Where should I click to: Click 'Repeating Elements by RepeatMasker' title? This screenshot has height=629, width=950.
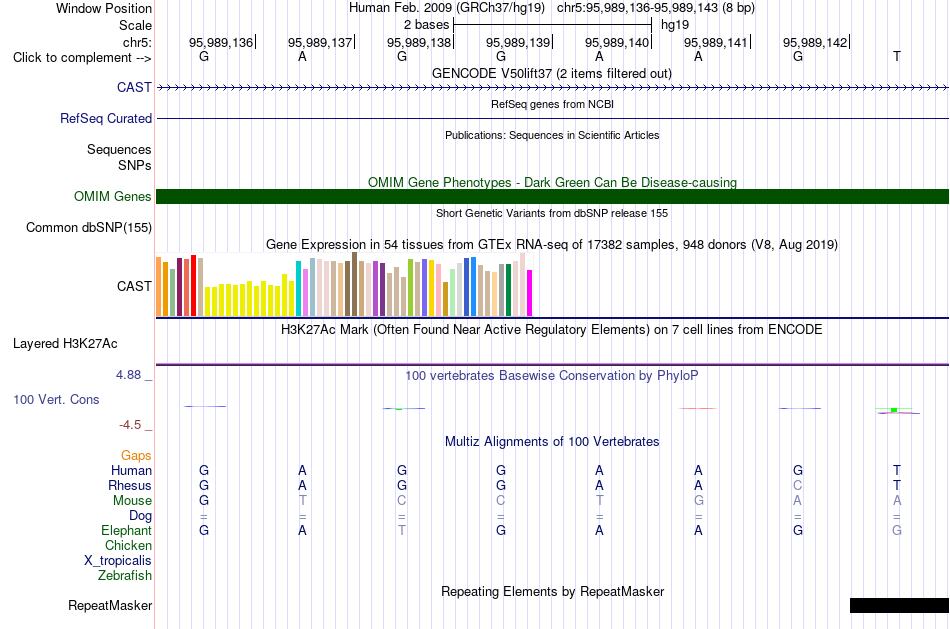tap(553, 591)
